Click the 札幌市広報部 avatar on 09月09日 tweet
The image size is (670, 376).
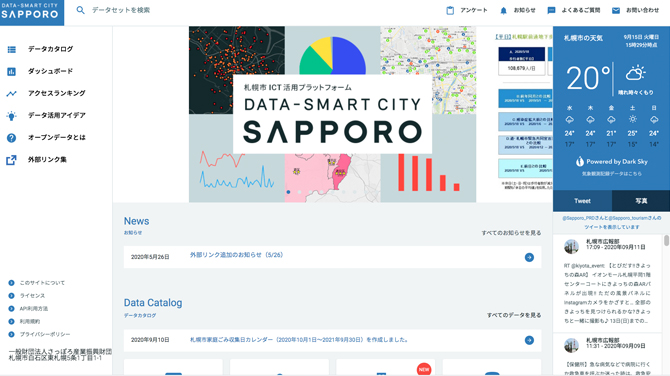571,345
